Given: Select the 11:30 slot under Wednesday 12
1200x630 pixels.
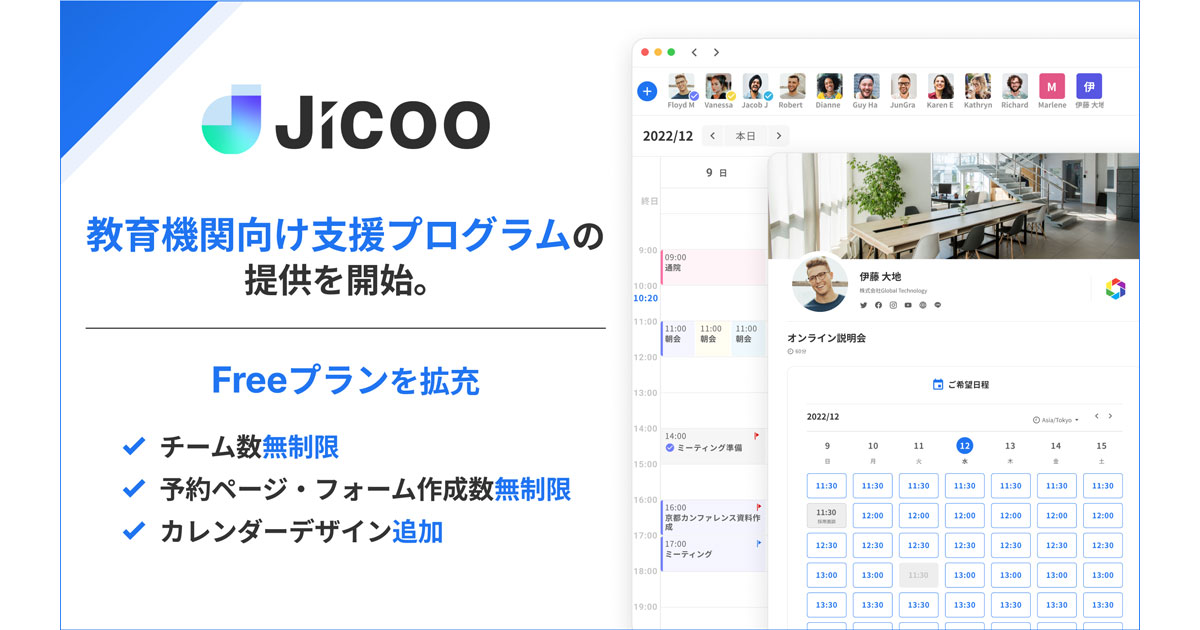Looking at the screenshot, I should (963, 486).
